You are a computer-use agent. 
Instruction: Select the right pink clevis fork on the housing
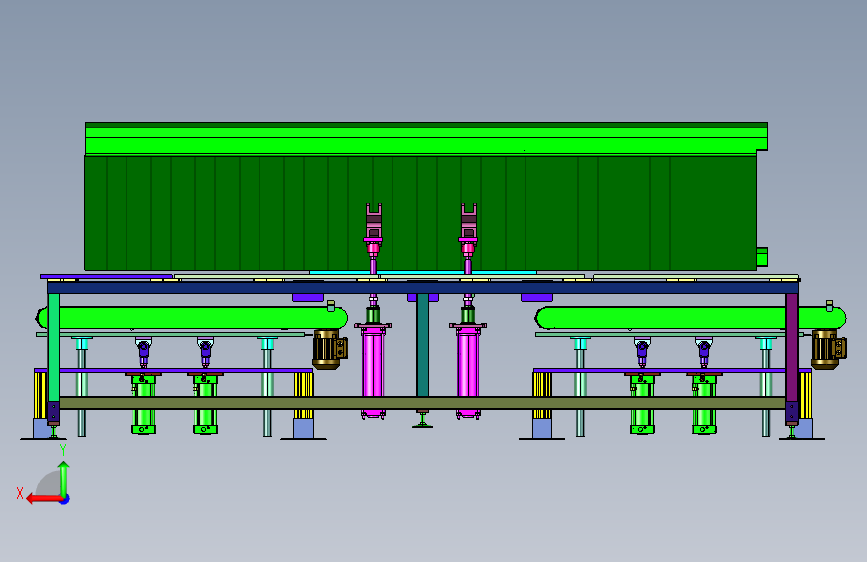click(469, 221)
